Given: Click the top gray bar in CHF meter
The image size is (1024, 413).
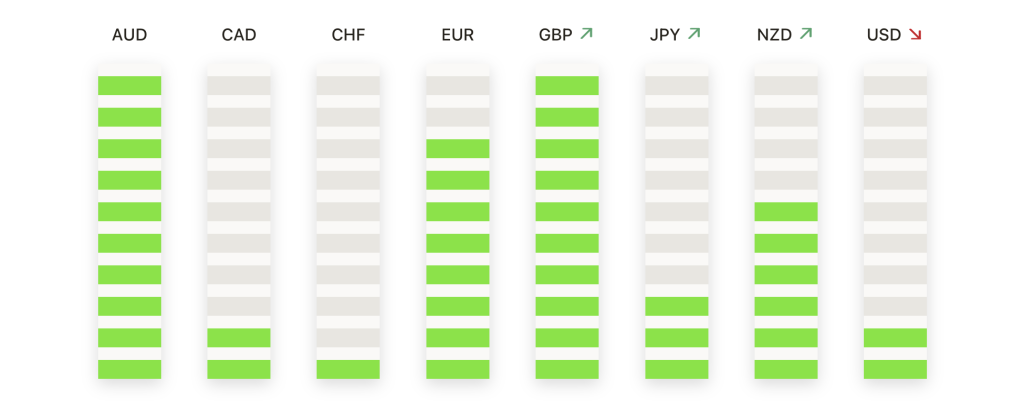Looking at the screenshot, I should (x=348, y=86).
